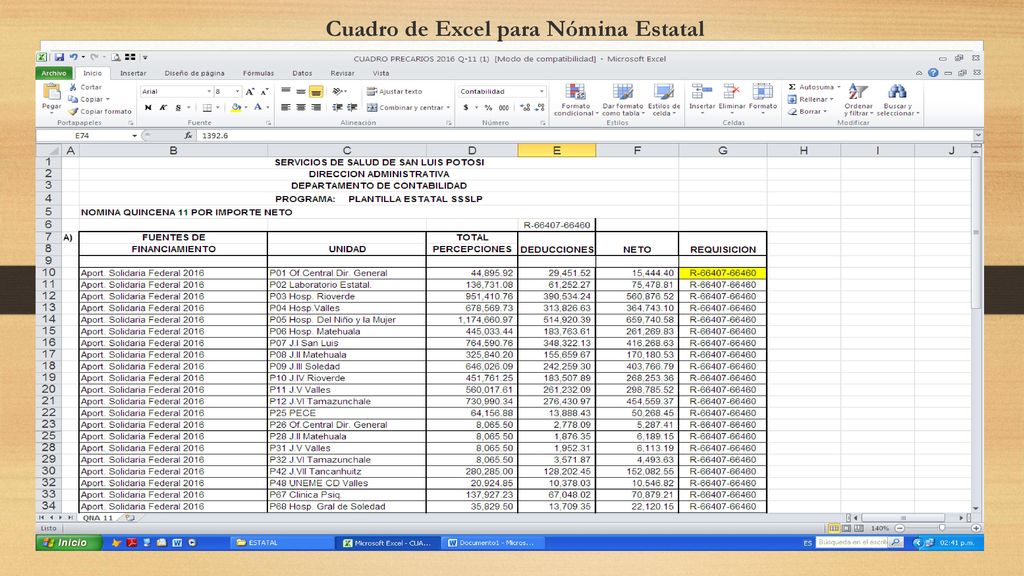This screenshot has height=576, width=1024.
Task: Open ESTATAL folder taskbar button
Action: [281, 543]
